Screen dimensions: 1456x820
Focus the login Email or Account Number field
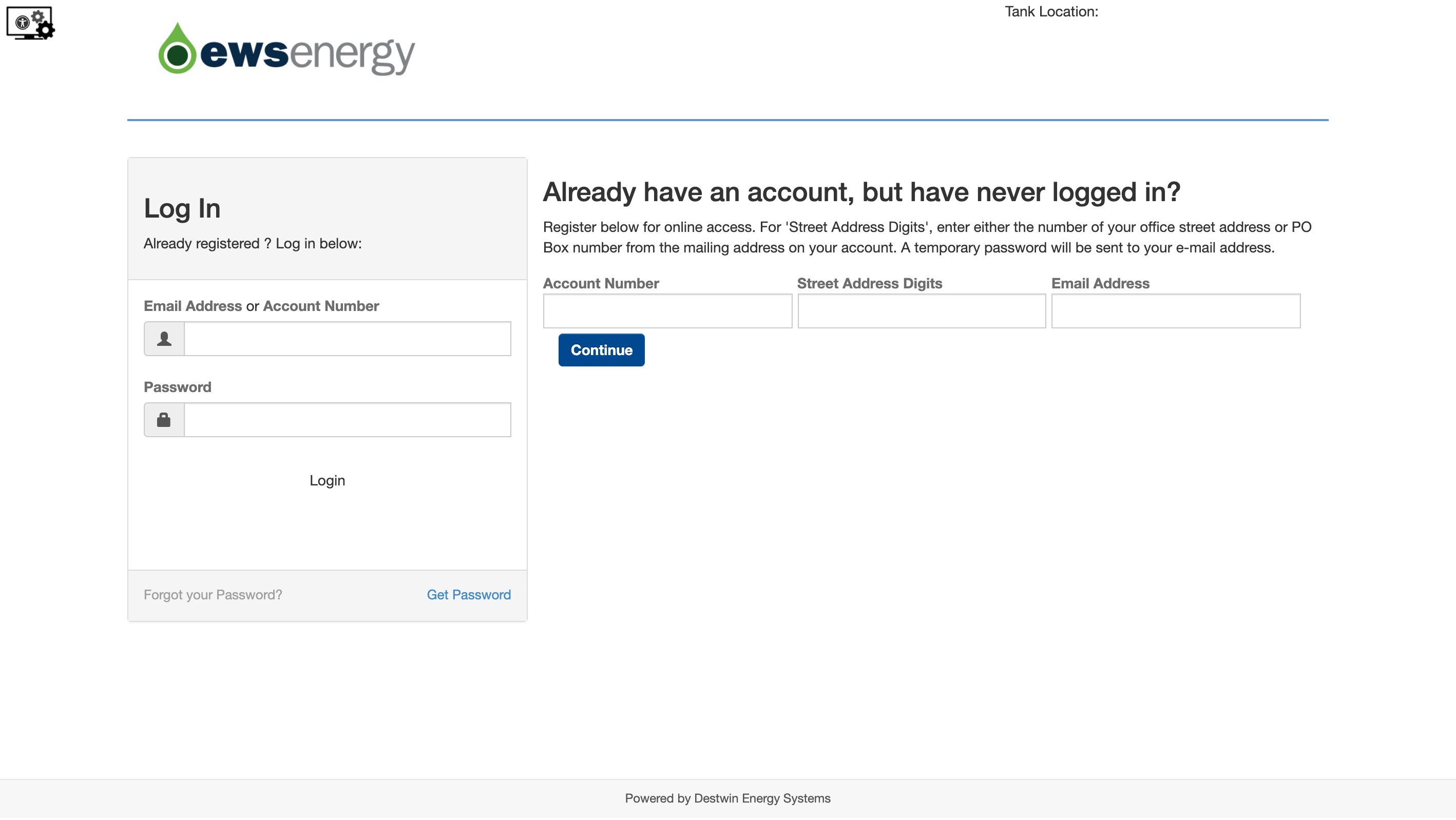pyautogui.click(x=347, y=339)
